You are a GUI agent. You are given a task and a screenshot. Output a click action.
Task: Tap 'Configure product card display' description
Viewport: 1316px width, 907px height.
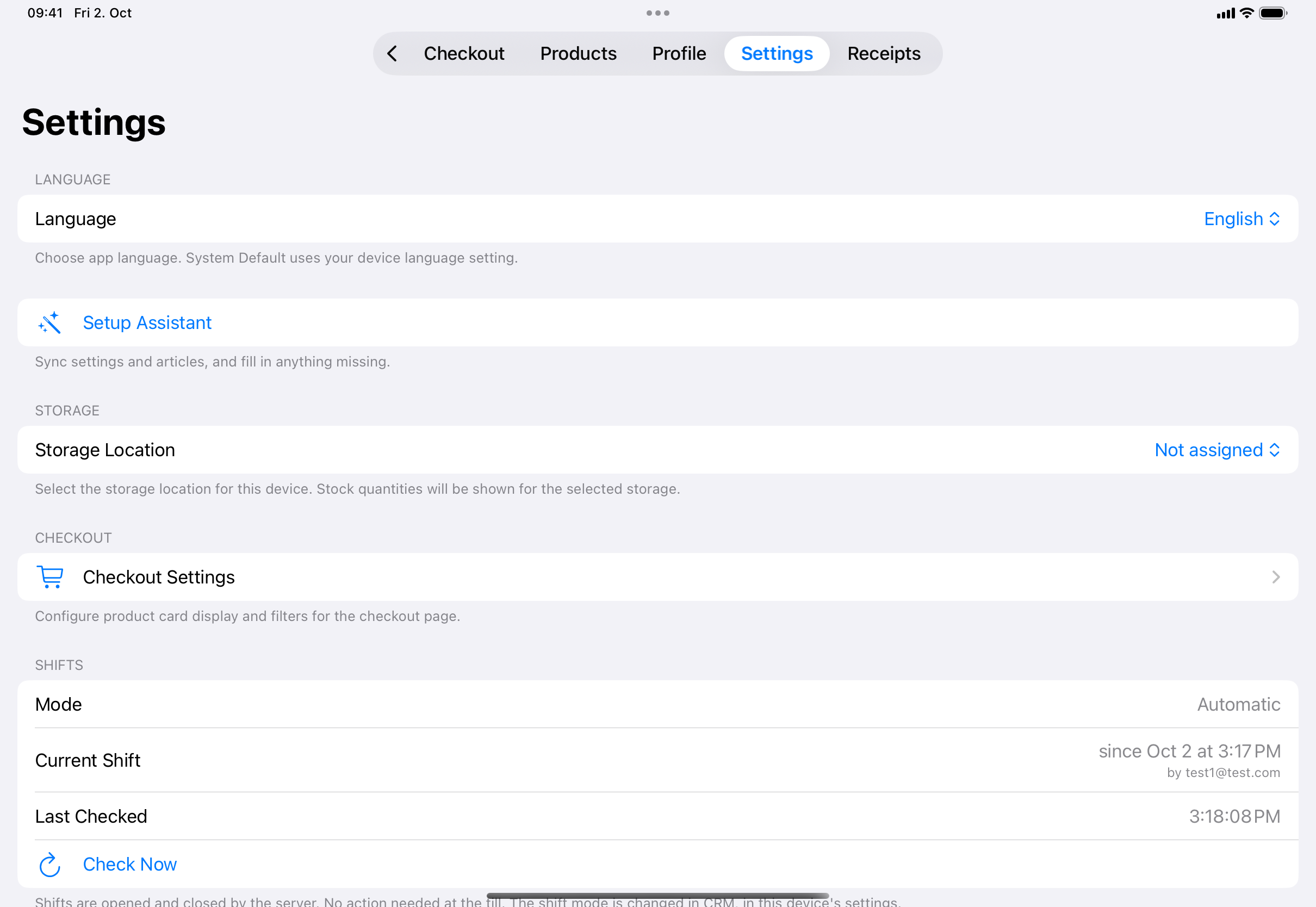(x=248, y=616)
